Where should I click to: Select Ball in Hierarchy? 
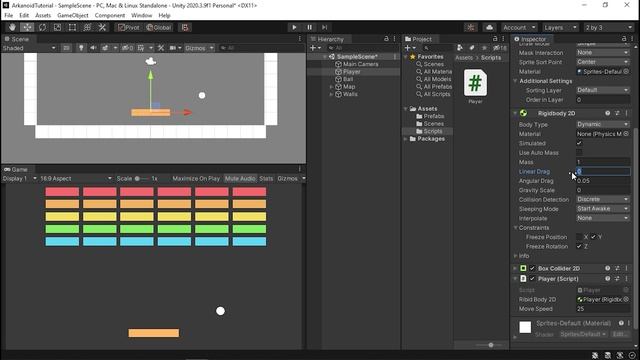click(348, 79)
